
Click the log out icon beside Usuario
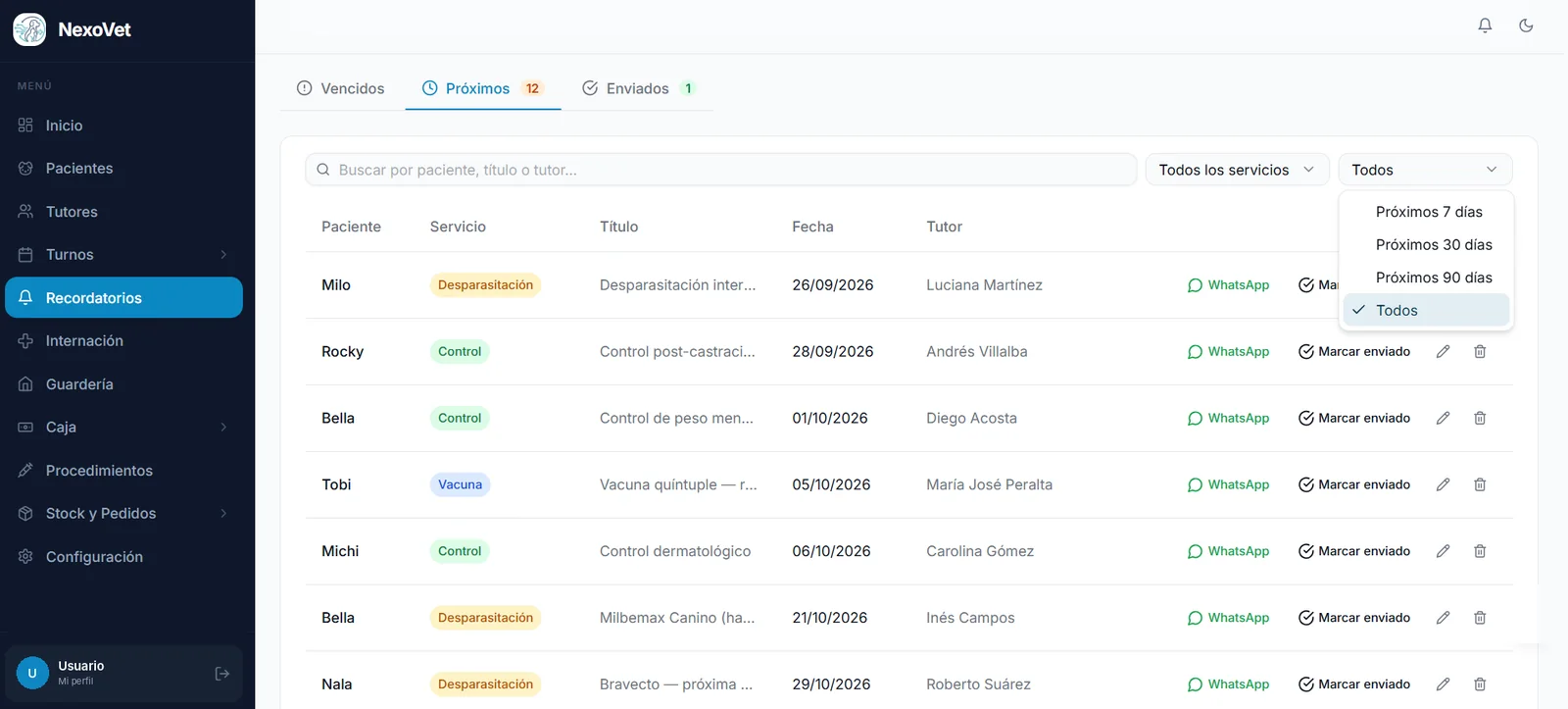tap(222, 673)
